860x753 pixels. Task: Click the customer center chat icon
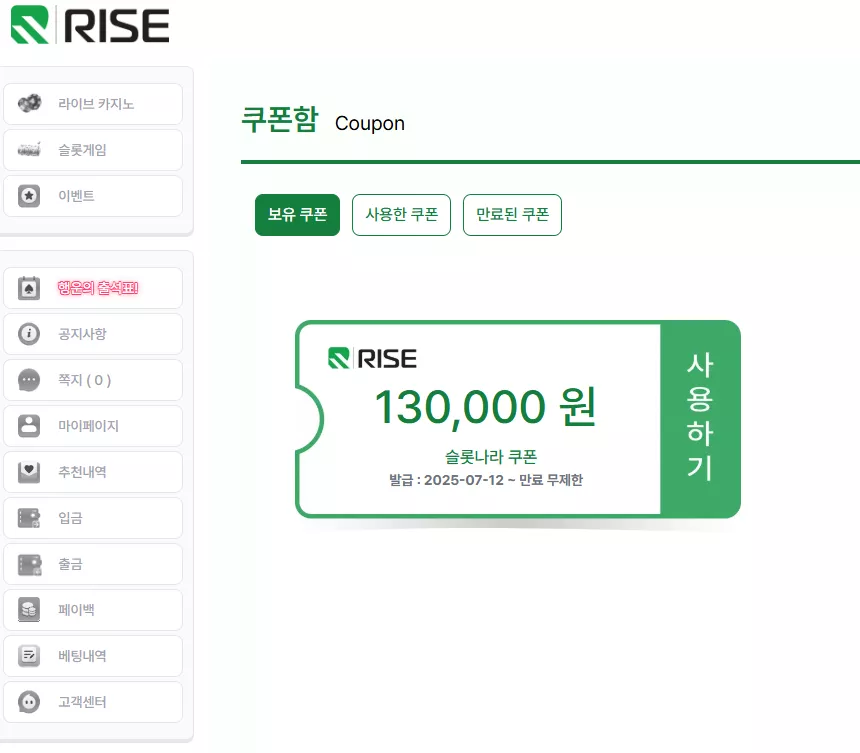tap(29, 701)
